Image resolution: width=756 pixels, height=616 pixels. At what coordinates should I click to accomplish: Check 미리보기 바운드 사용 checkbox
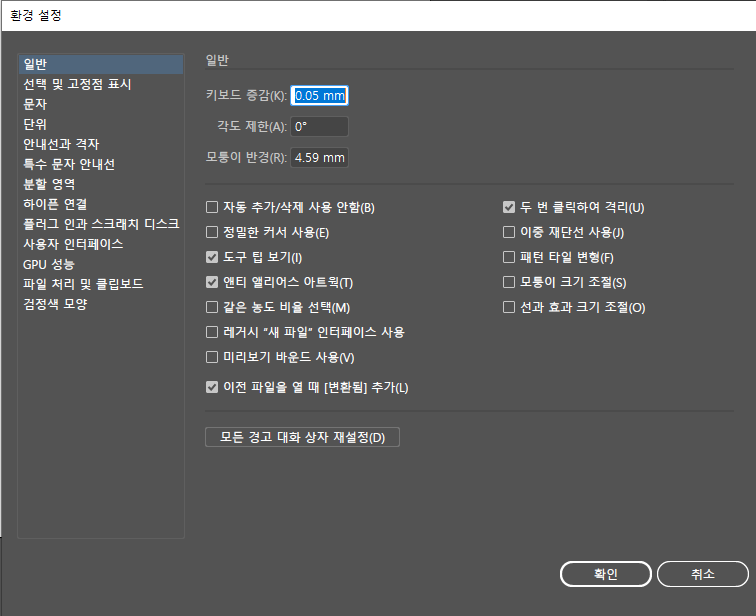(x=212, y=357)
